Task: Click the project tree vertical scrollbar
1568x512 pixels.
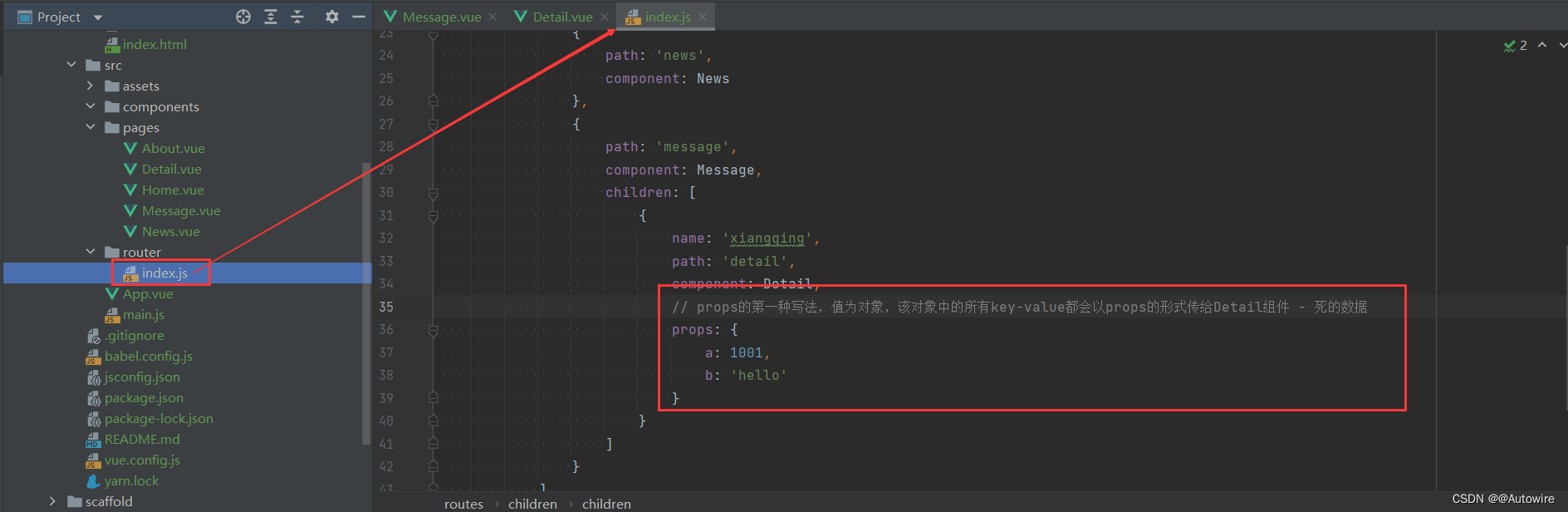Action: (x=366, y=303)
